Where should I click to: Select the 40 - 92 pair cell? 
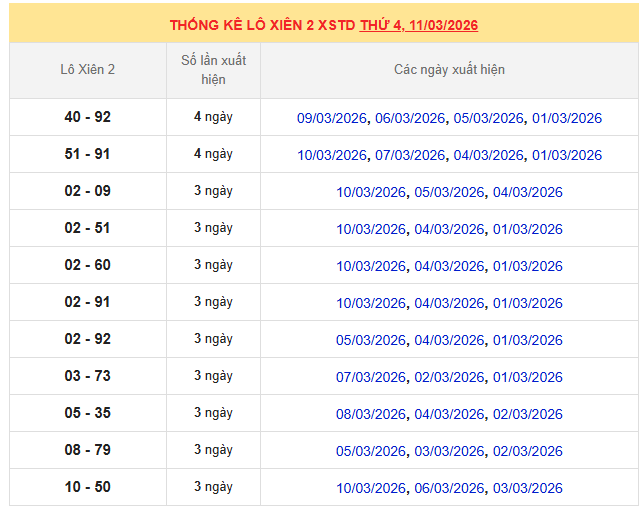(88, 117)
